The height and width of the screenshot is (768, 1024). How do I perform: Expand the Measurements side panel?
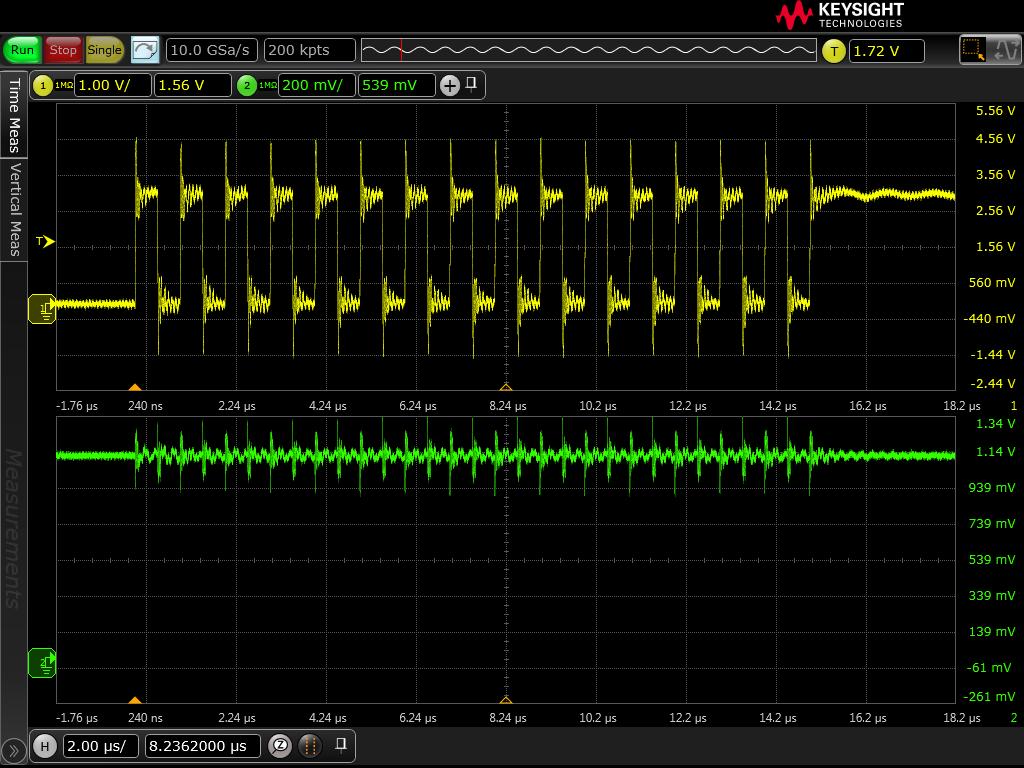[x=14, y=529]
